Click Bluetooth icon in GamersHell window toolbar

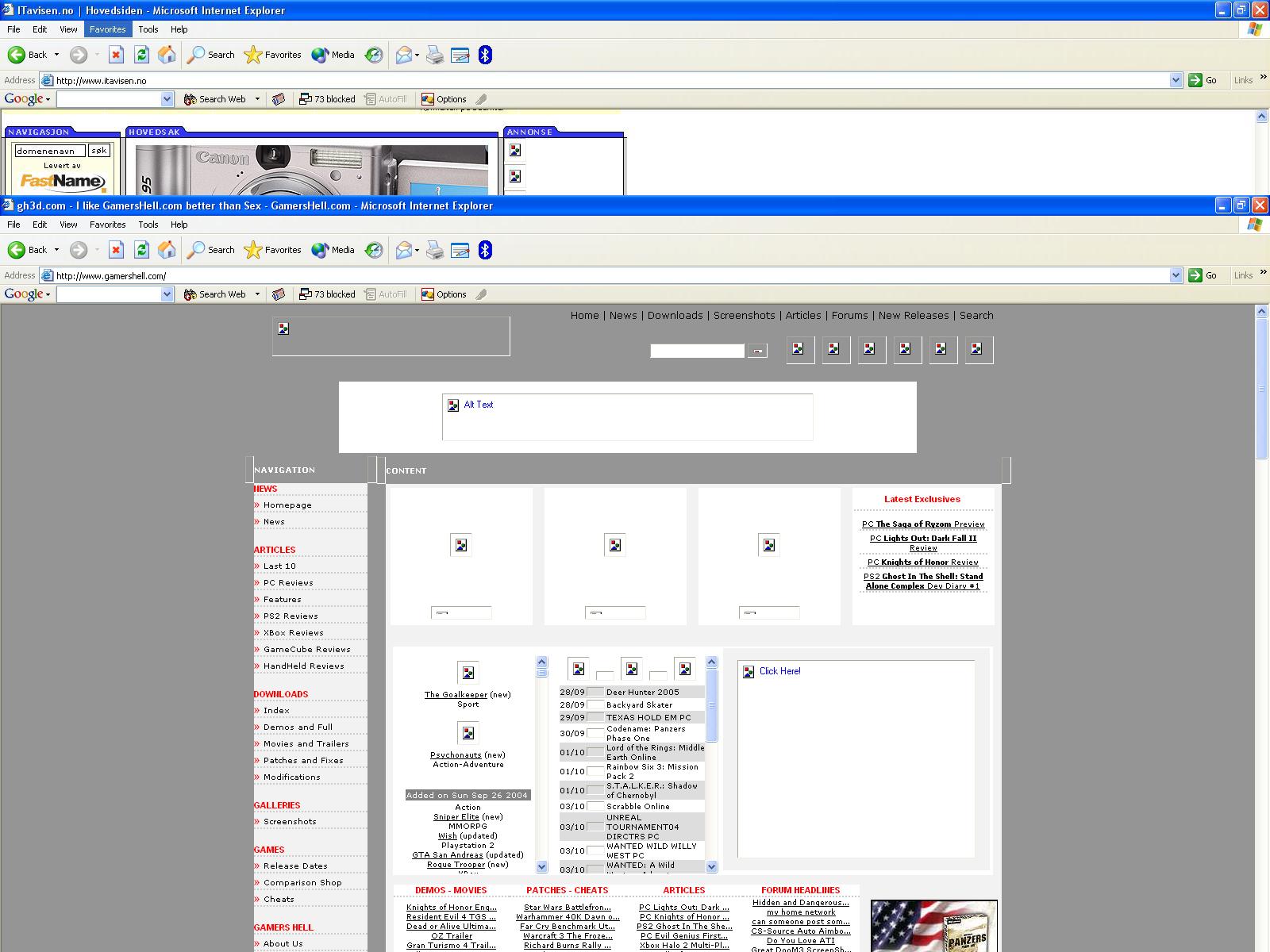pyautogui.click(x=485, y=250)
